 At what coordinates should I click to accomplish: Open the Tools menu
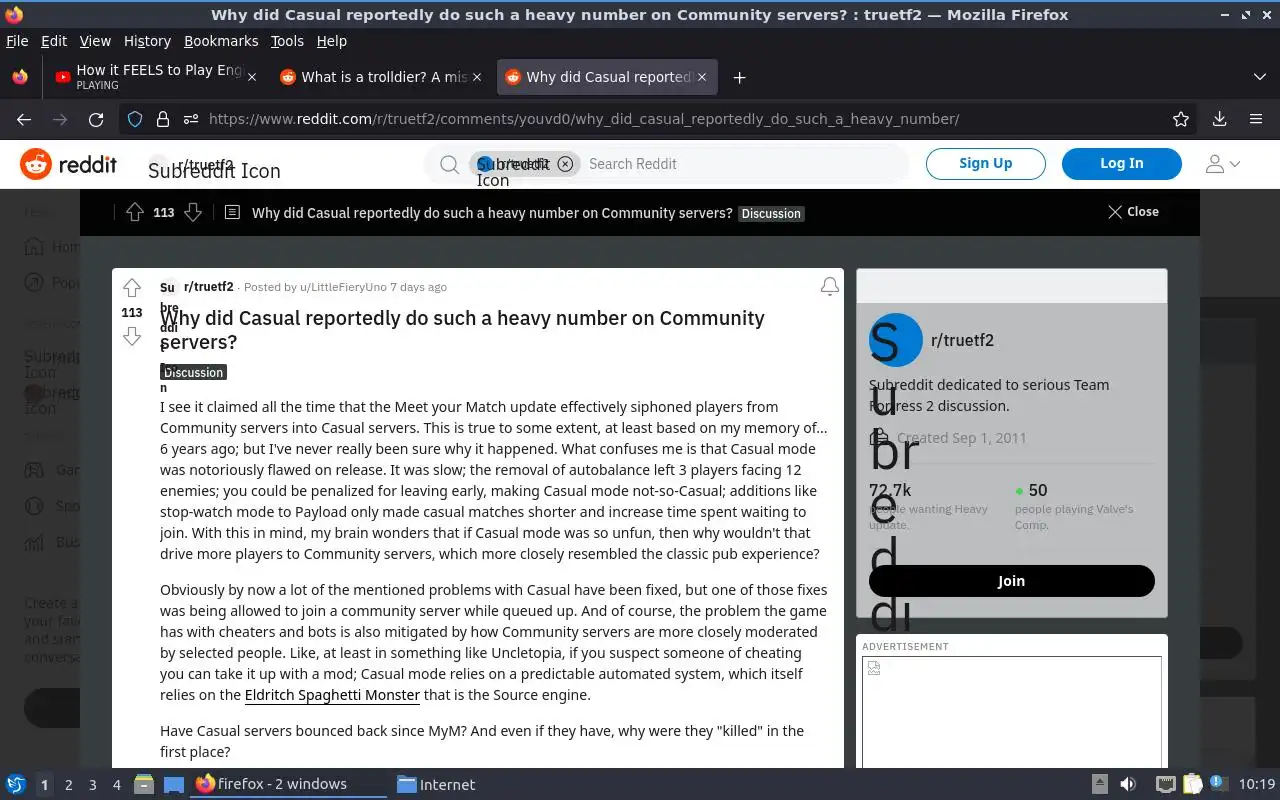pyautogui.click(x=287, y=41)
